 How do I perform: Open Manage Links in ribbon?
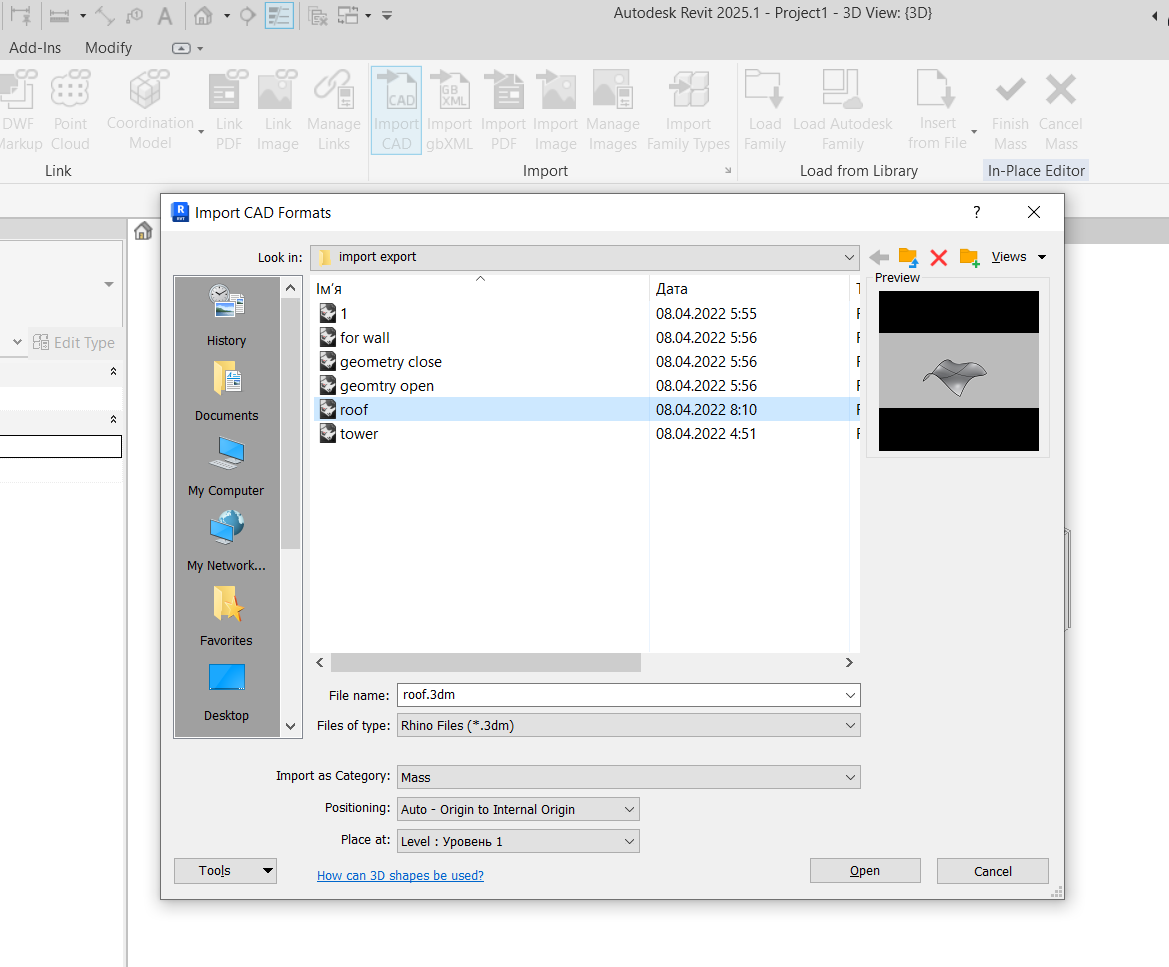pyautogui.click(x=333, y=110)
